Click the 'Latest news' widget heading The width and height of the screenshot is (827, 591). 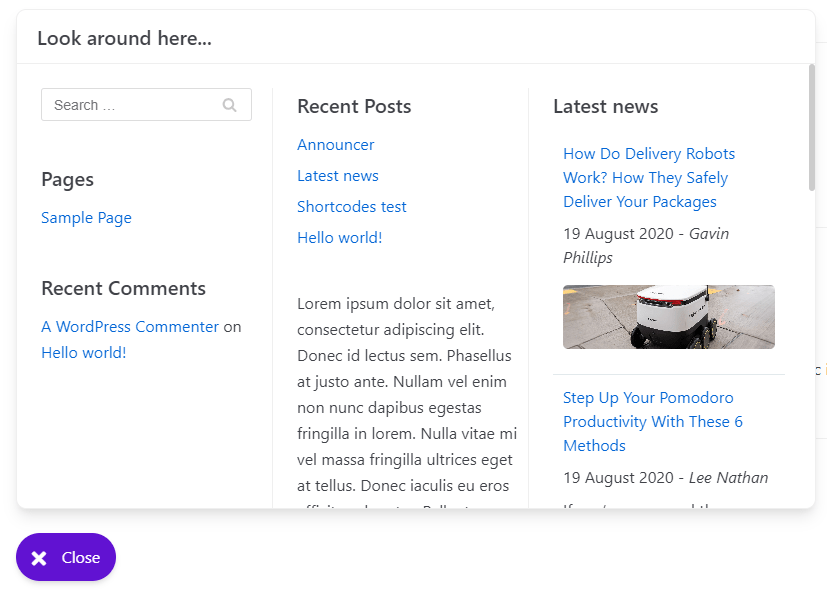coord(605,106)
